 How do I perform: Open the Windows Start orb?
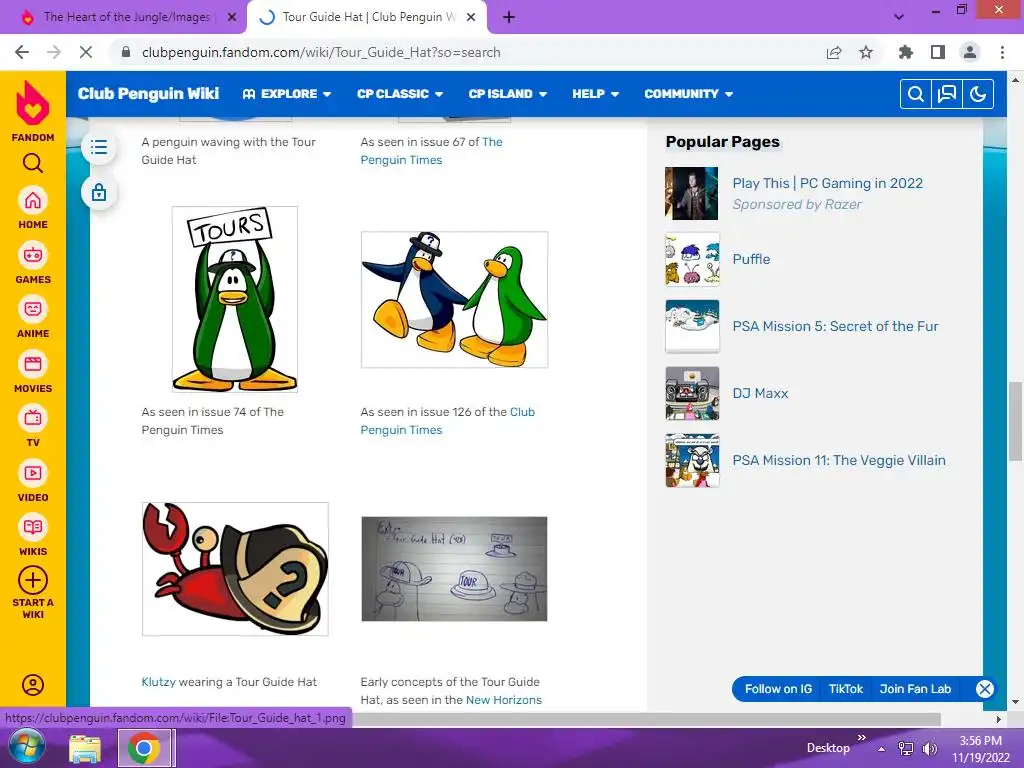coord(26,748)
